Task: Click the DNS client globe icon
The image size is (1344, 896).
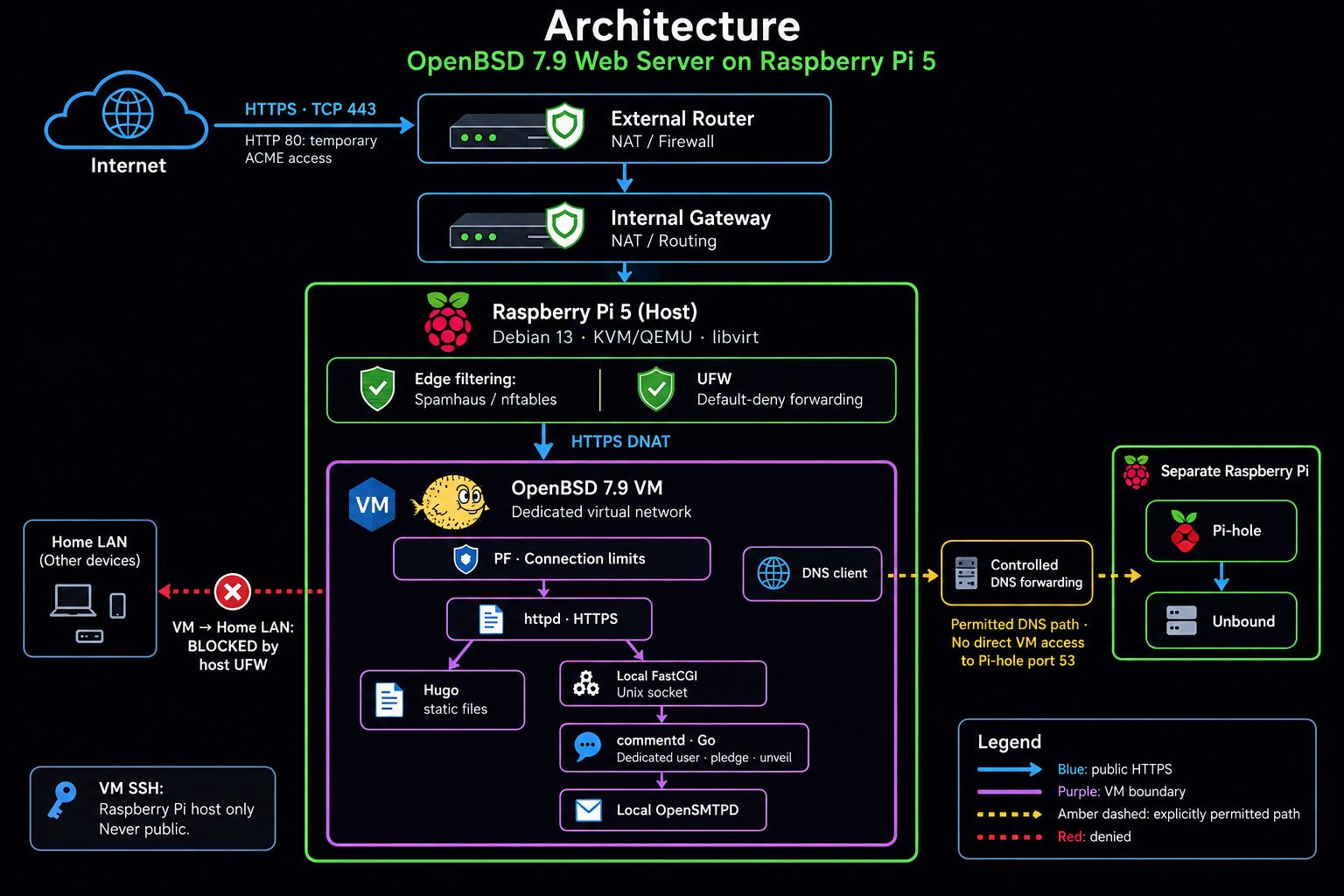Action: tap(773, 573)
